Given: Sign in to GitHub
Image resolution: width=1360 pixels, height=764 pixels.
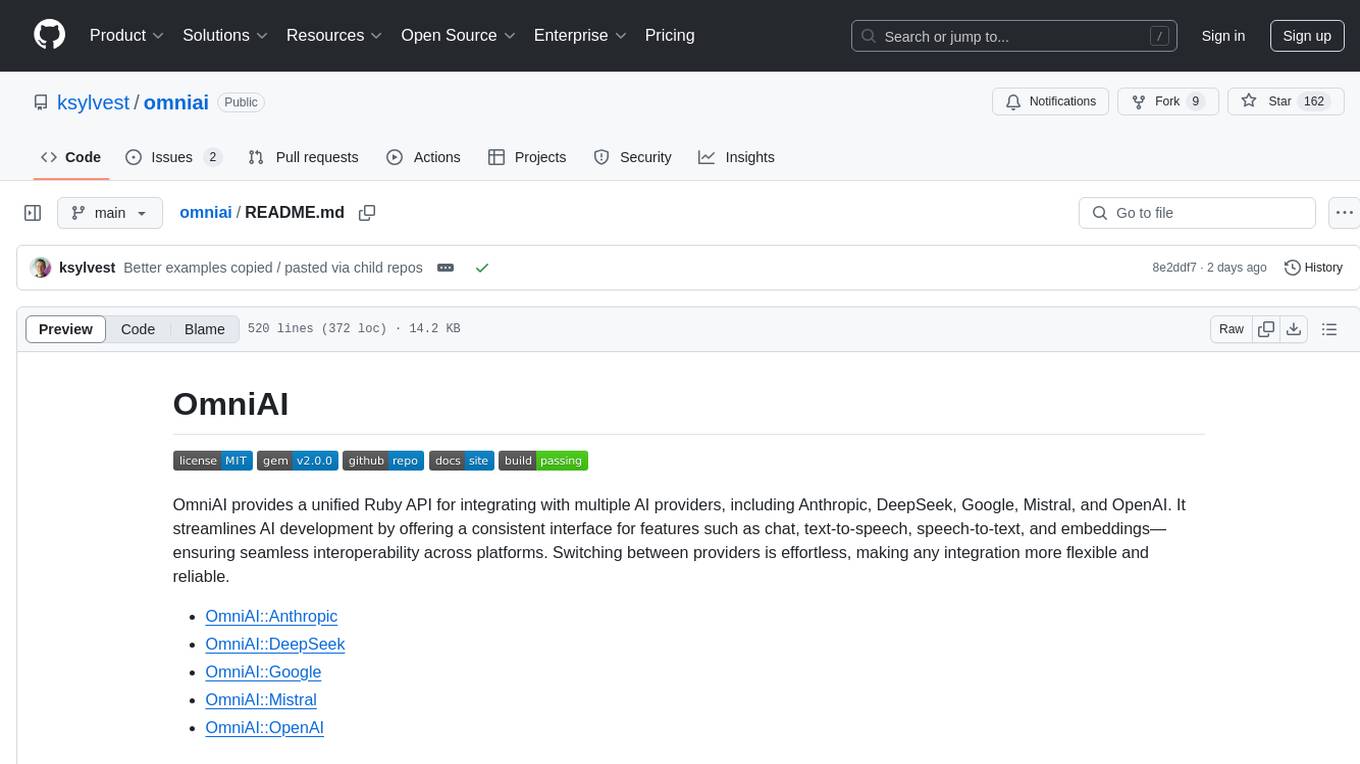Looking at the screenshot, I should [x=1223, y=36].
